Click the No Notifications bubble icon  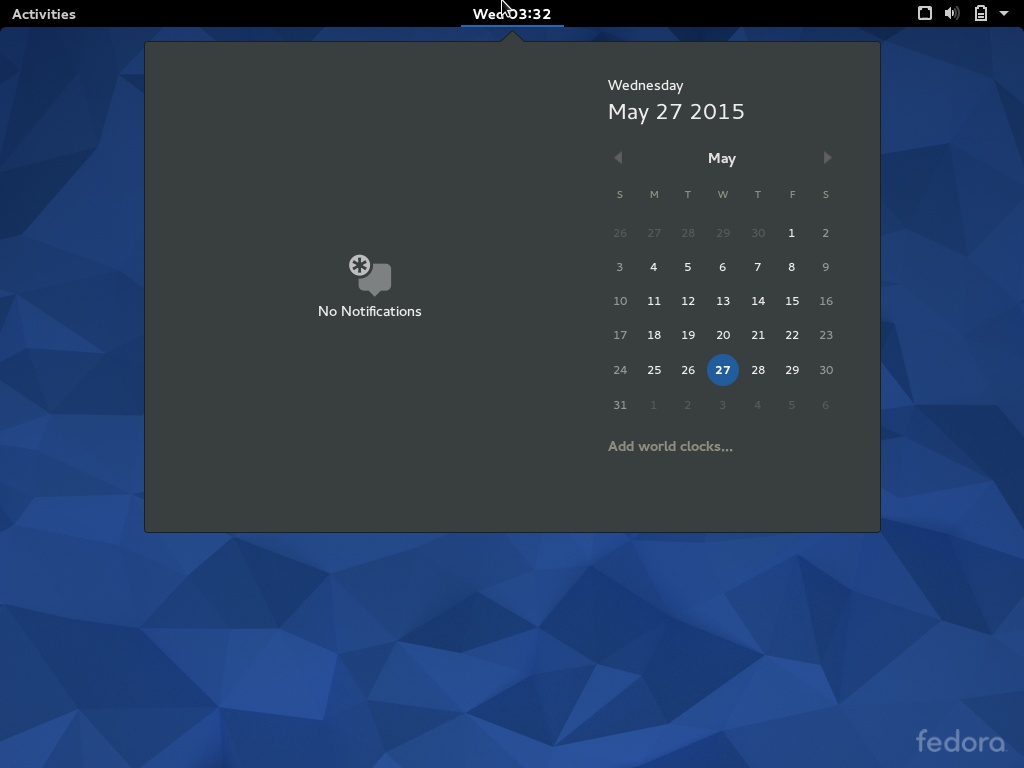371,275
